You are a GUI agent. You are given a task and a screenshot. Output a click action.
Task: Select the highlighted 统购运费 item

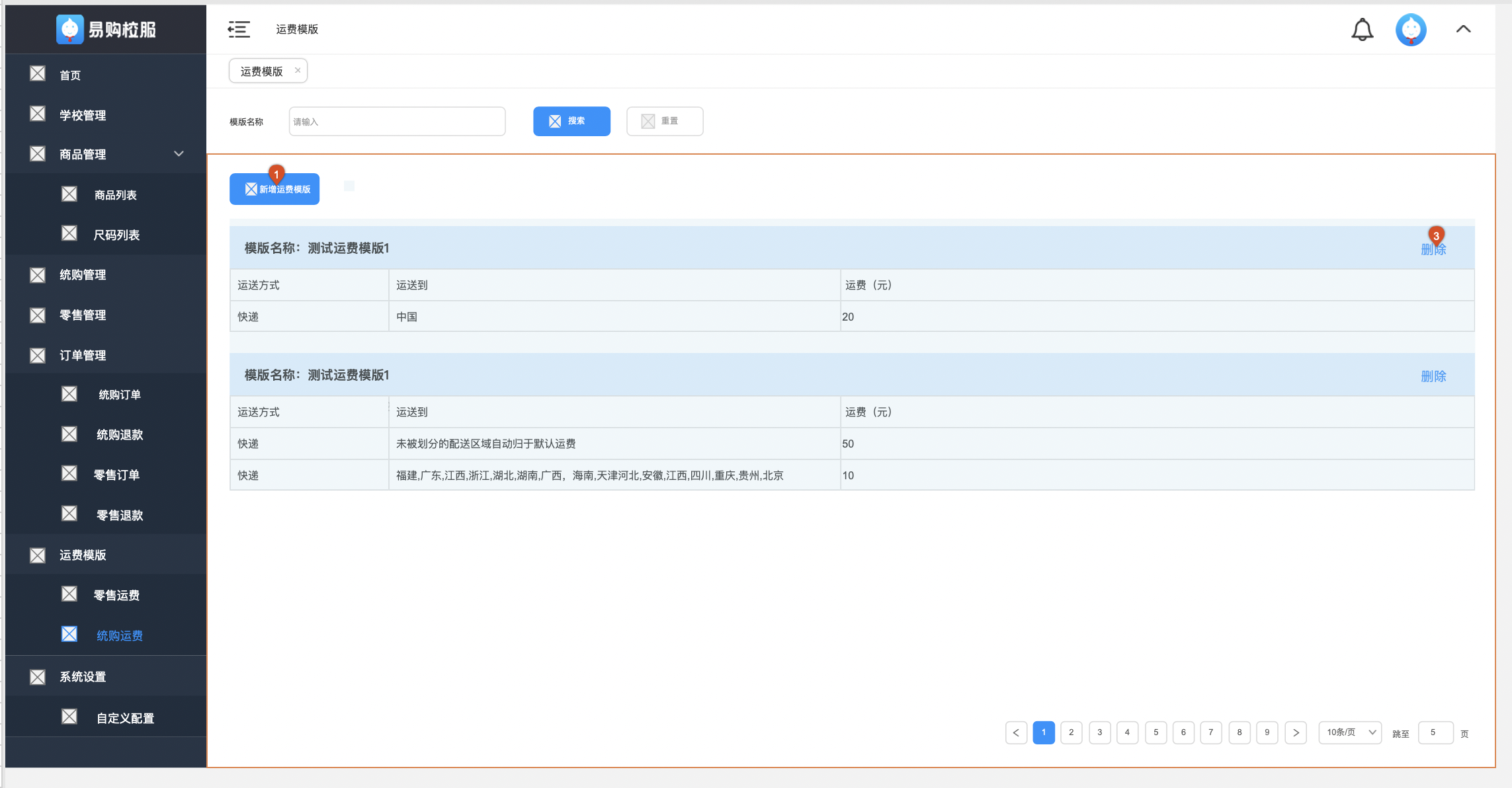120,635
